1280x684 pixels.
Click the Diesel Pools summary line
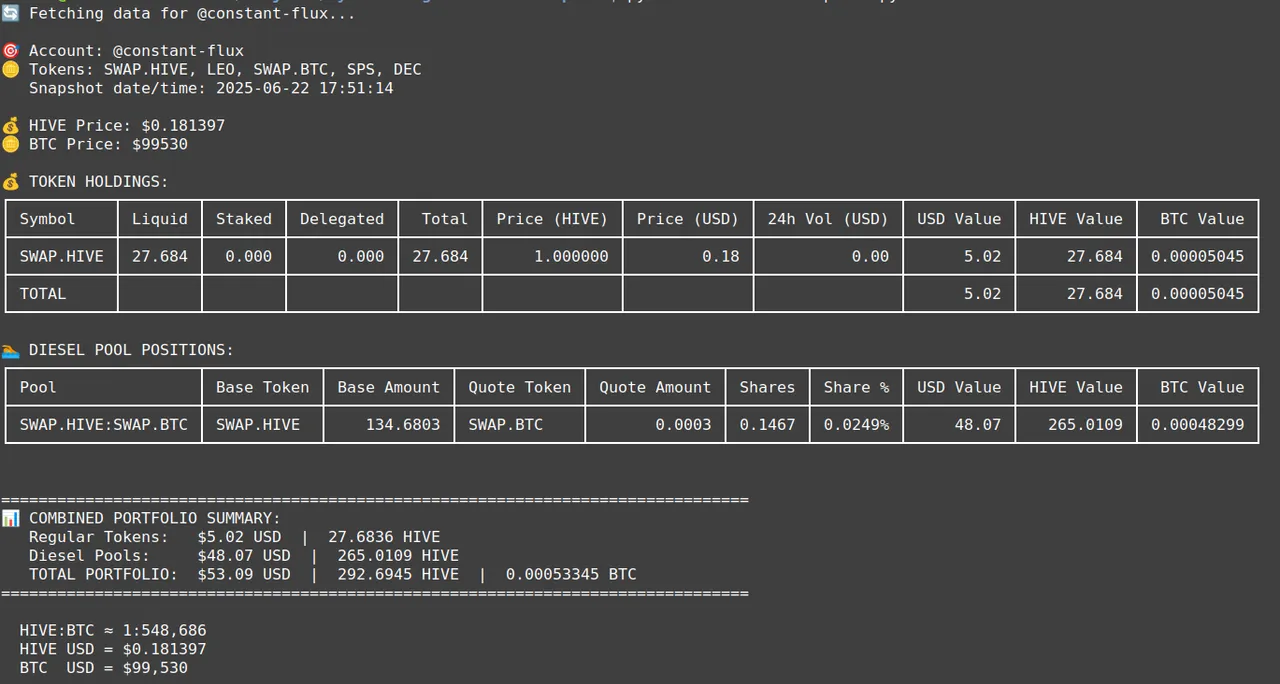[x=244, y=556]
